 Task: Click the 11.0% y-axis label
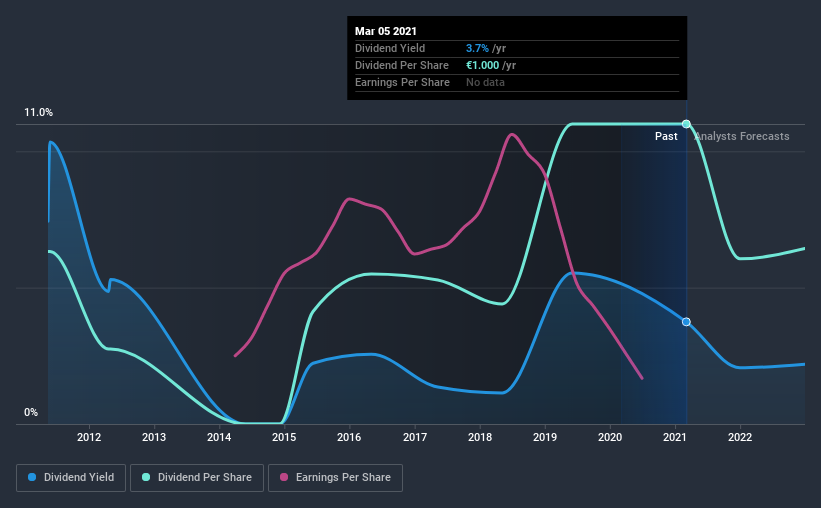(x=38, y=112)
